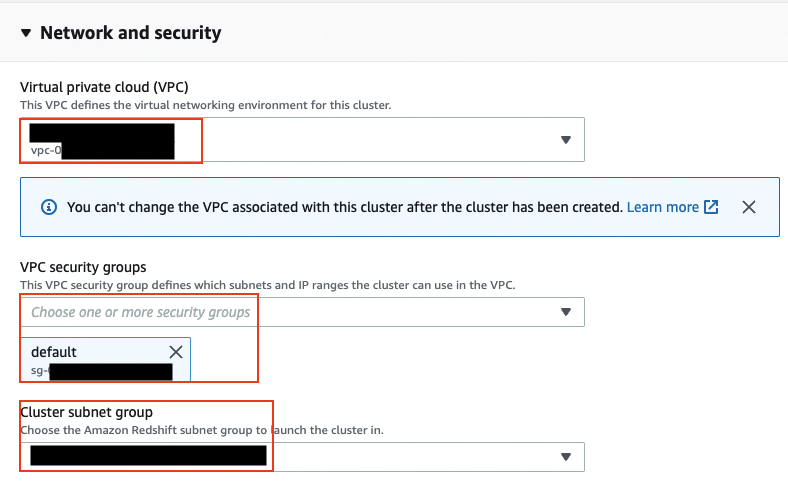Click the default security group chip label
This screenshot has width=788, height=496.
(54, 352)
